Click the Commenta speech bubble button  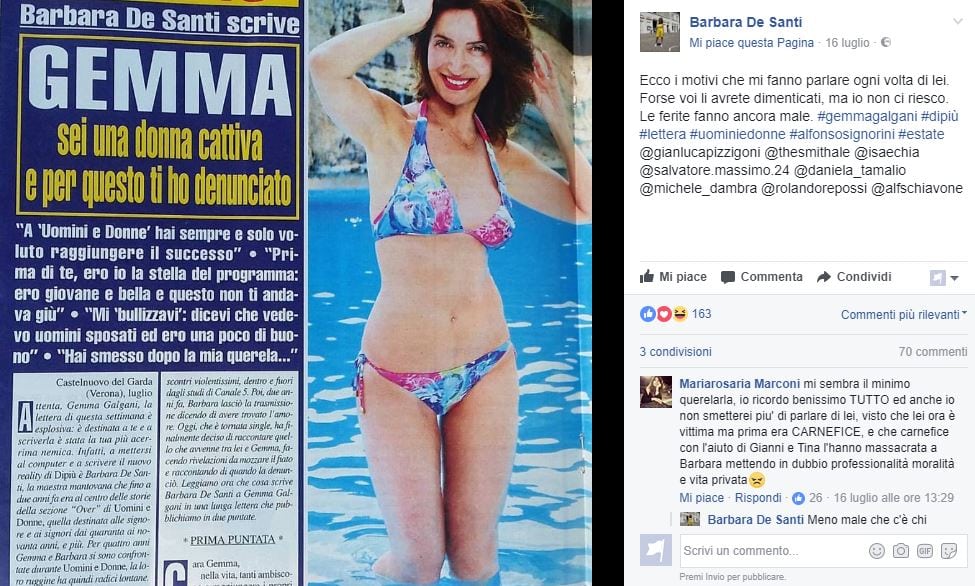tap(762, 277)
